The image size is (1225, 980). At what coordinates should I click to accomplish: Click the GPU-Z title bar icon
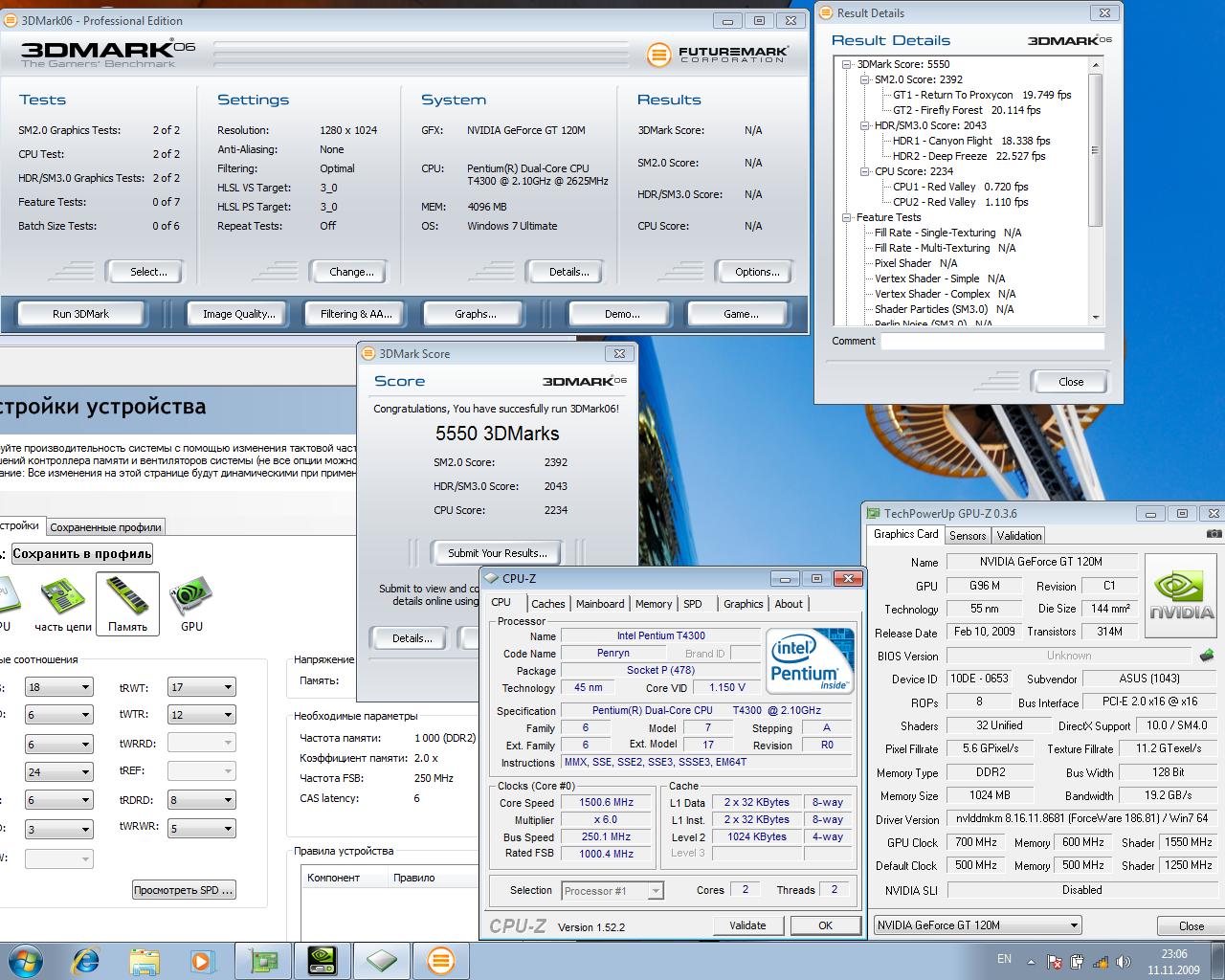873,514
